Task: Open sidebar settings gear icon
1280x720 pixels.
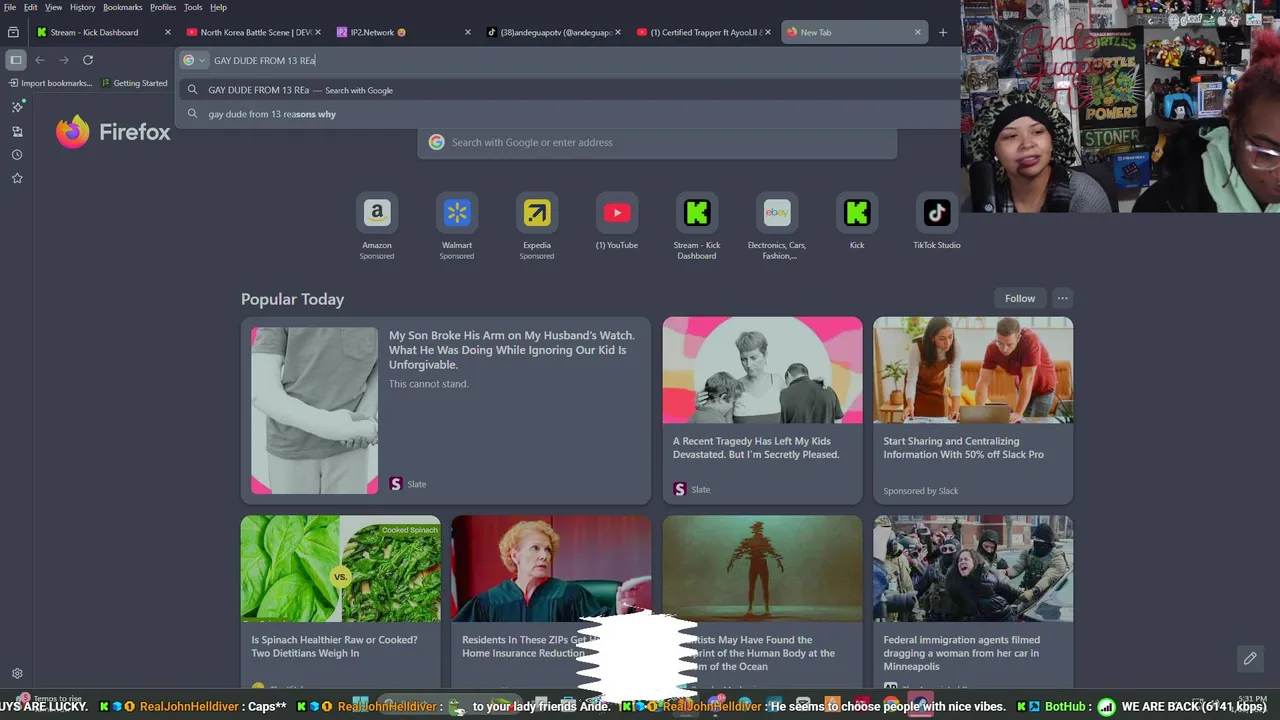Action: [17, 674]
